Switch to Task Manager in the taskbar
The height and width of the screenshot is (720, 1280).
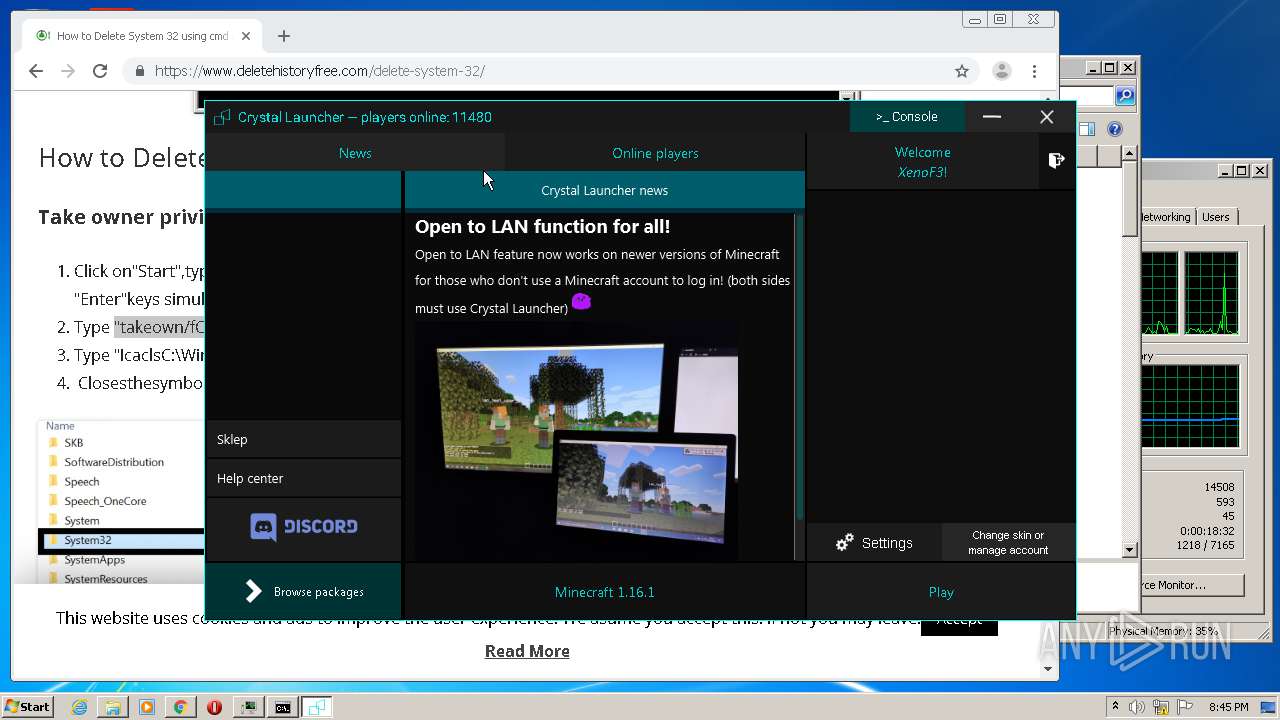click(248, 707)
